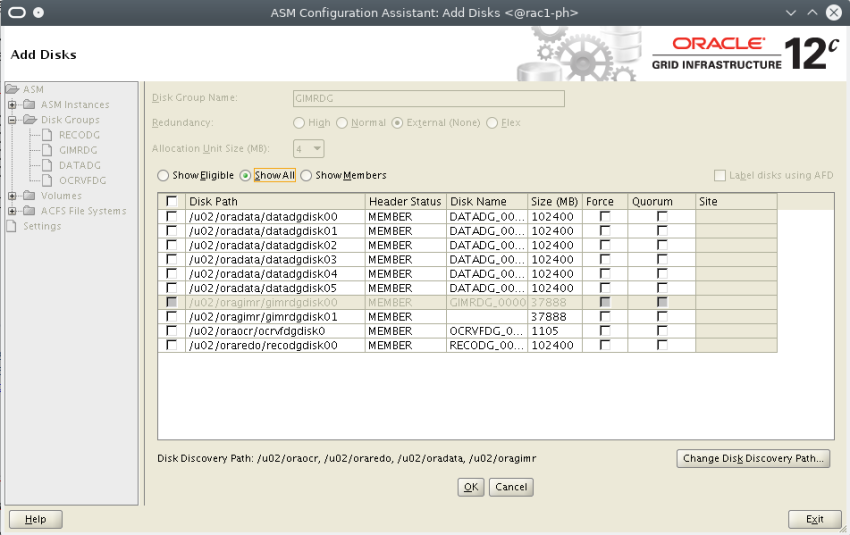Check the row checkbox for ocrvfdgdisk0
The width and height of the screenshot is (850, 535).
click(x=171, y=331)
